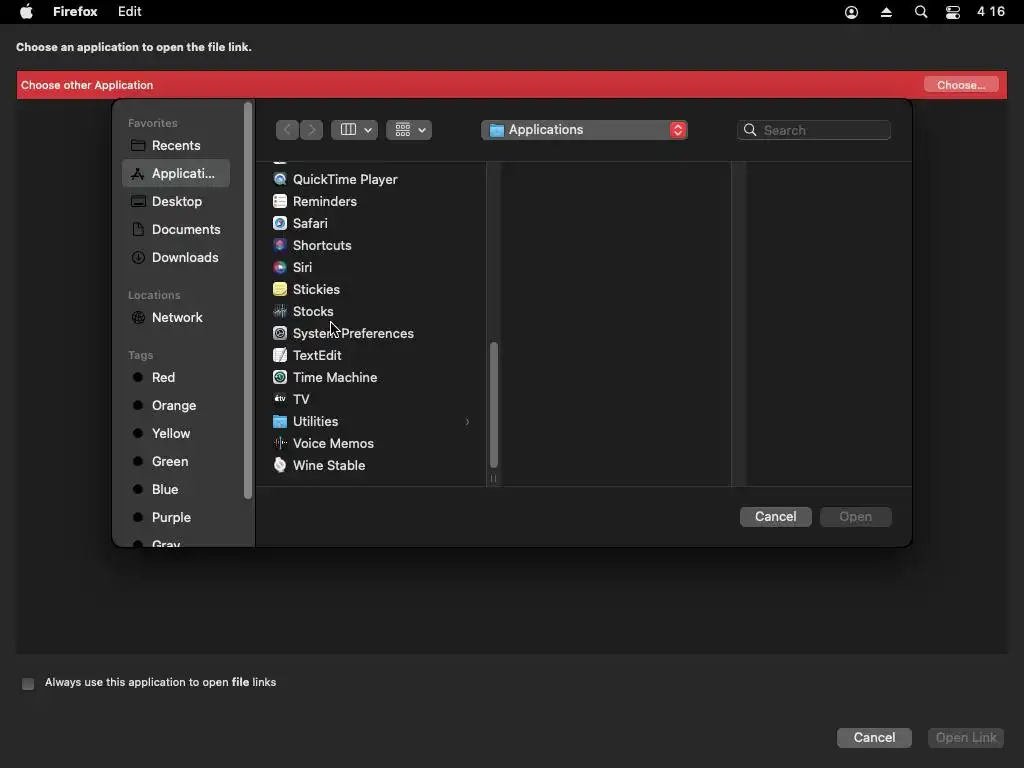Open the Desktop sidebar location
This screenshot has height=768, width=1024.
click(176, 201)
